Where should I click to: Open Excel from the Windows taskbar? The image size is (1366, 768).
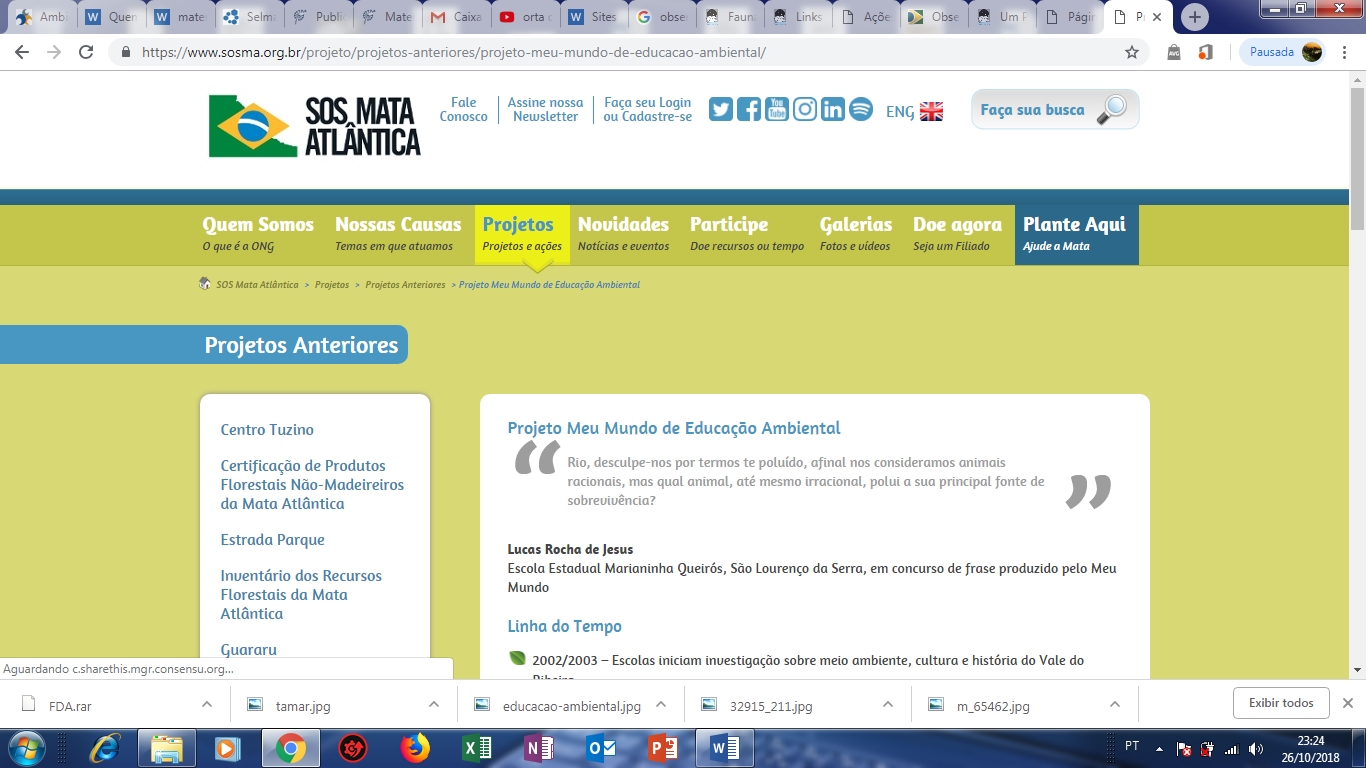point(477,748)
